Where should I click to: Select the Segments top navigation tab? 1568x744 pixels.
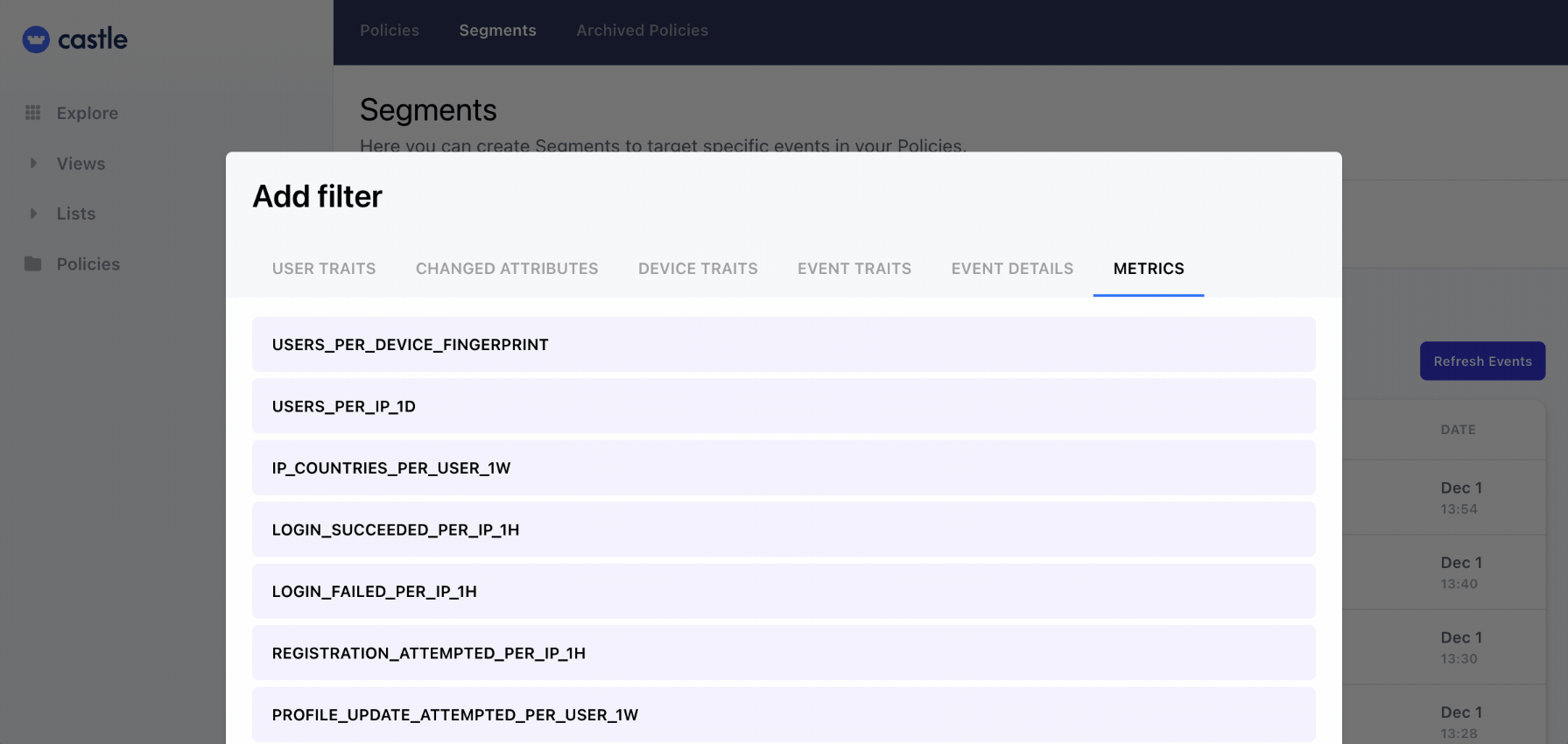point(497,31)
